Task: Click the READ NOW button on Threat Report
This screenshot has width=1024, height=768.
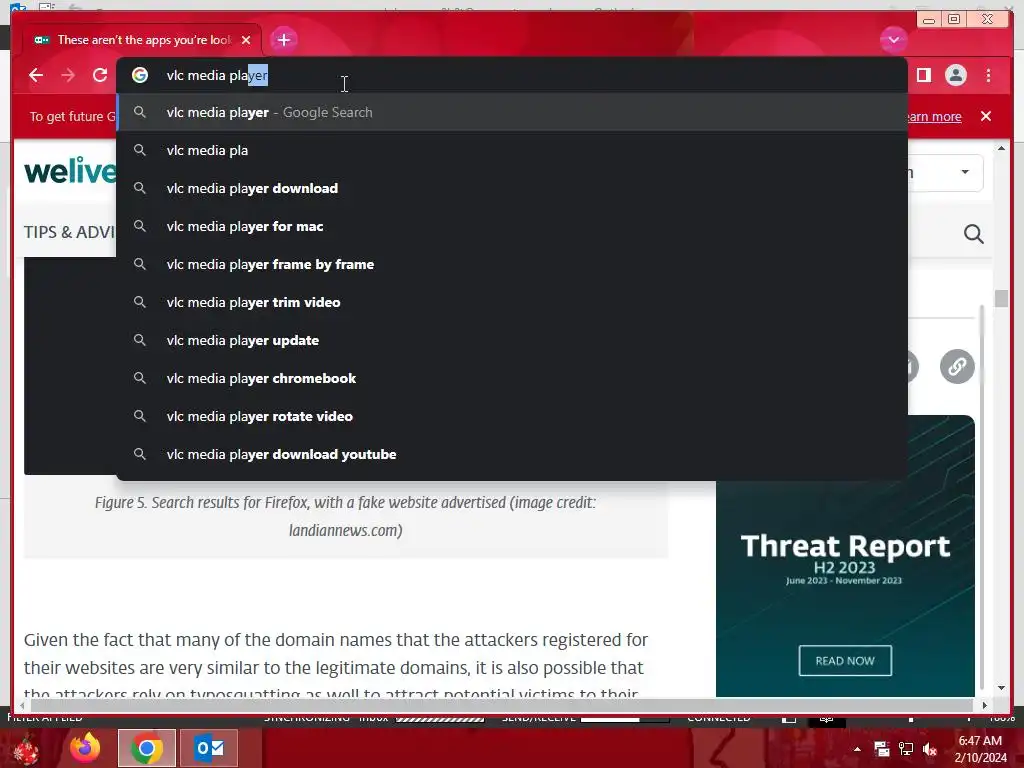Action: point(845,661)
